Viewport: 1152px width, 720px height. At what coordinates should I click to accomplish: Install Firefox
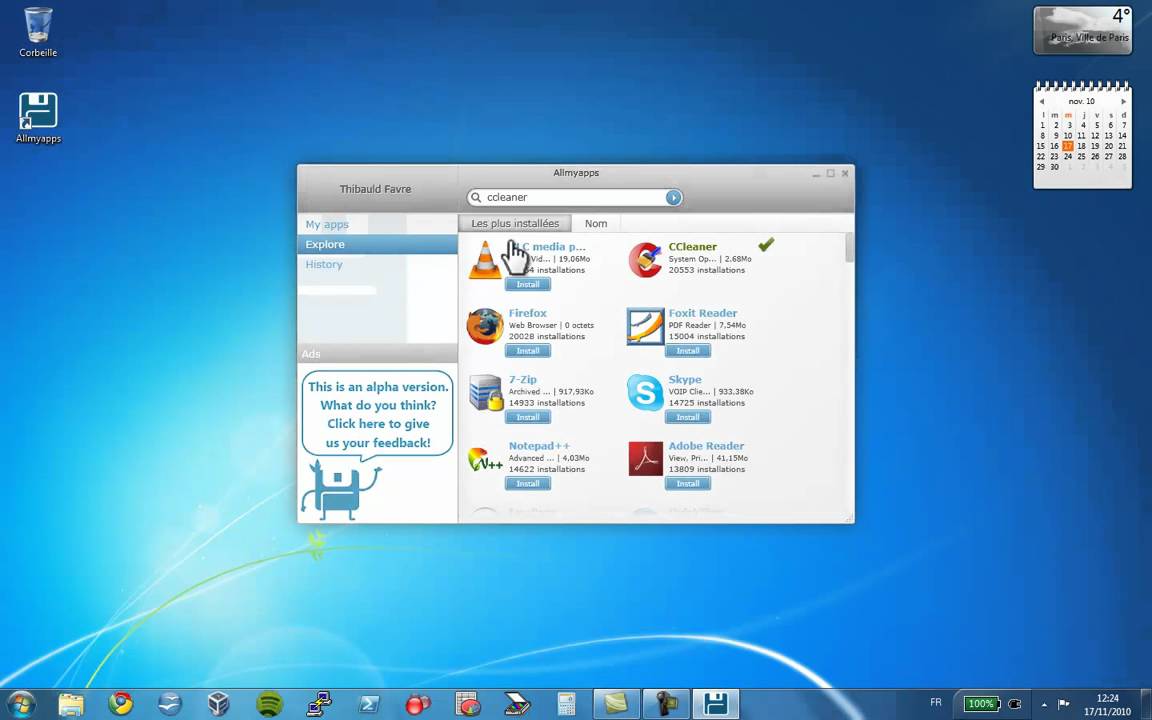528,350
